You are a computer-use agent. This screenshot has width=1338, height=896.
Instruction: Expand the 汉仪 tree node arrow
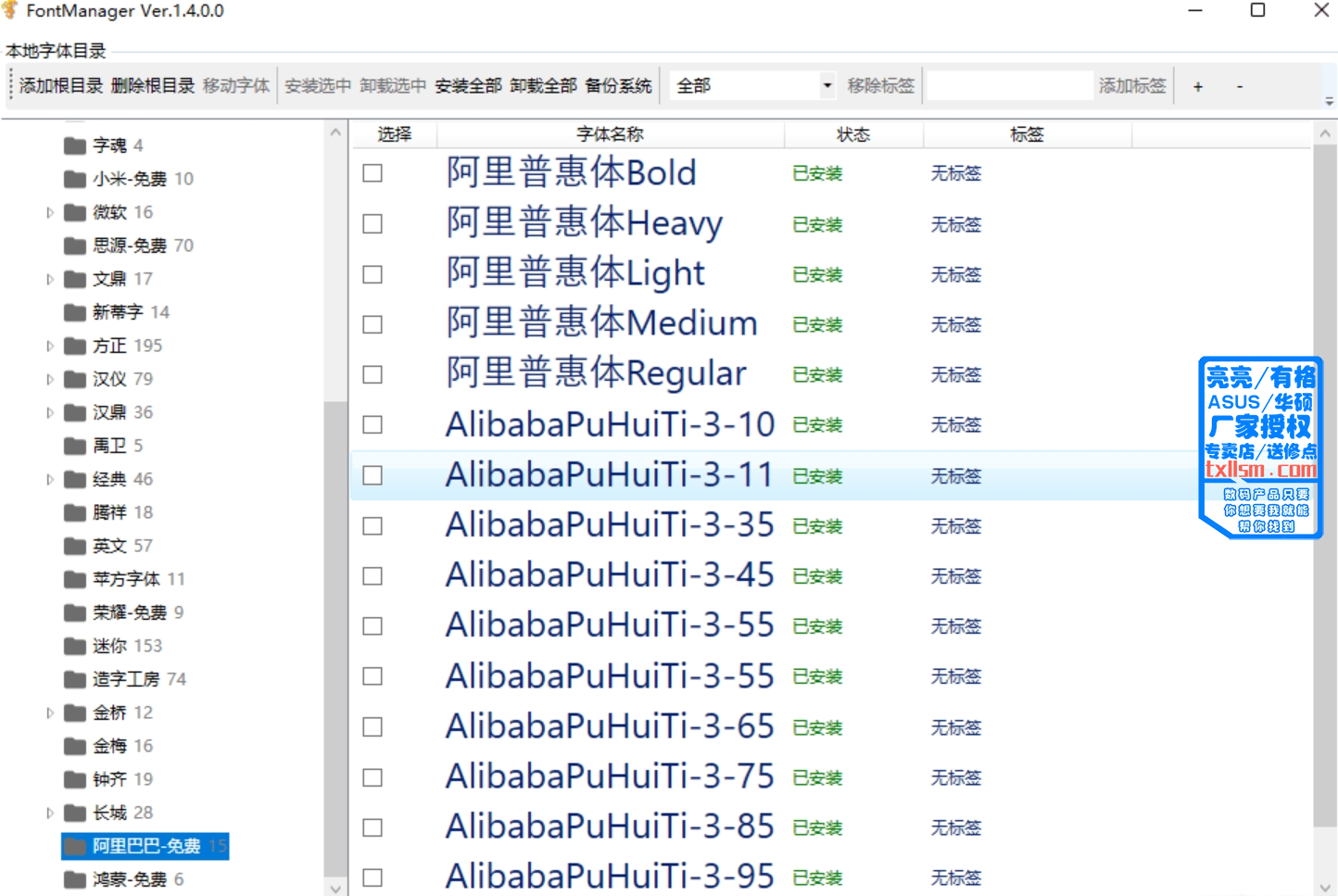coord(50,379)
